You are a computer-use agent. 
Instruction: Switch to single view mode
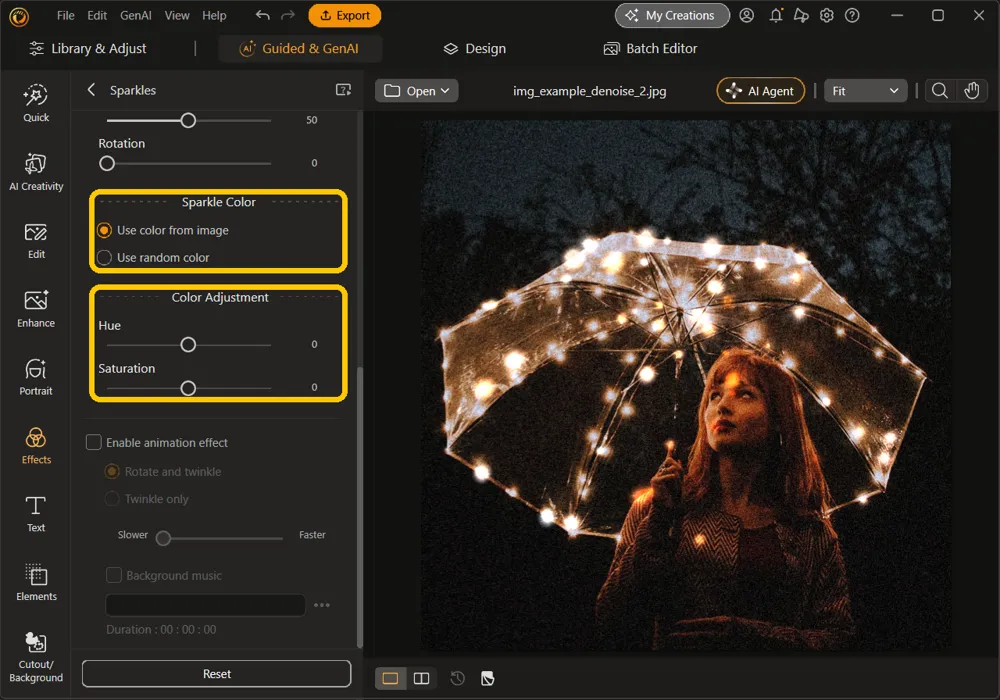[x=390, y=678]
